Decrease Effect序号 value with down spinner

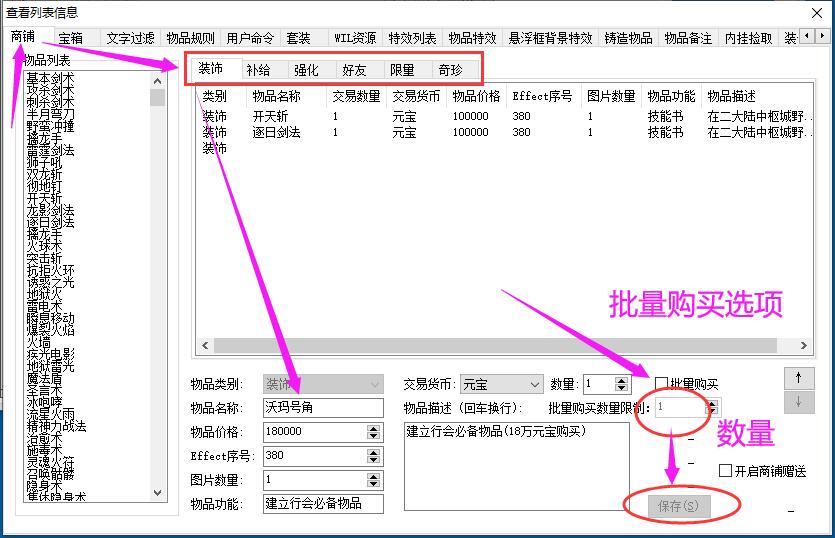pyautogui.click(x=374, y=460)
